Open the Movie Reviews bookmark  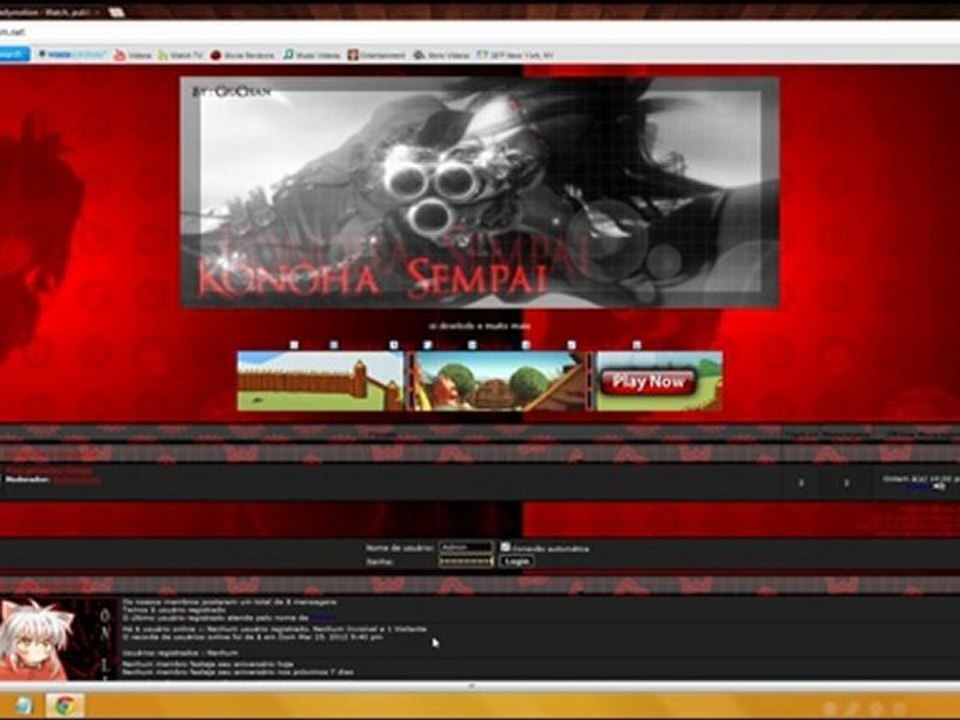point(242,55)
